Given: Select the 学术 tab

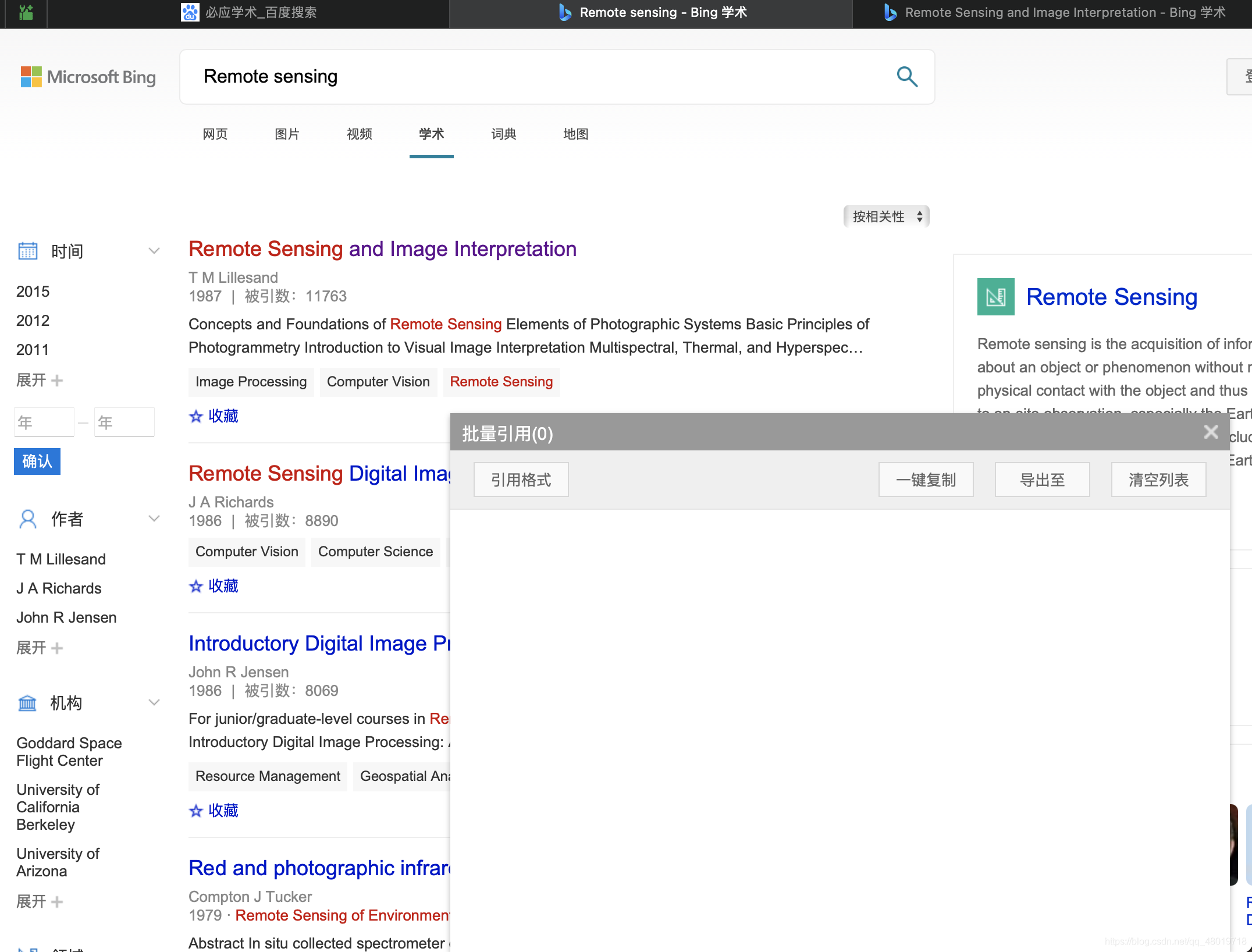Looking at the screenshot, I should pos(432,134).
